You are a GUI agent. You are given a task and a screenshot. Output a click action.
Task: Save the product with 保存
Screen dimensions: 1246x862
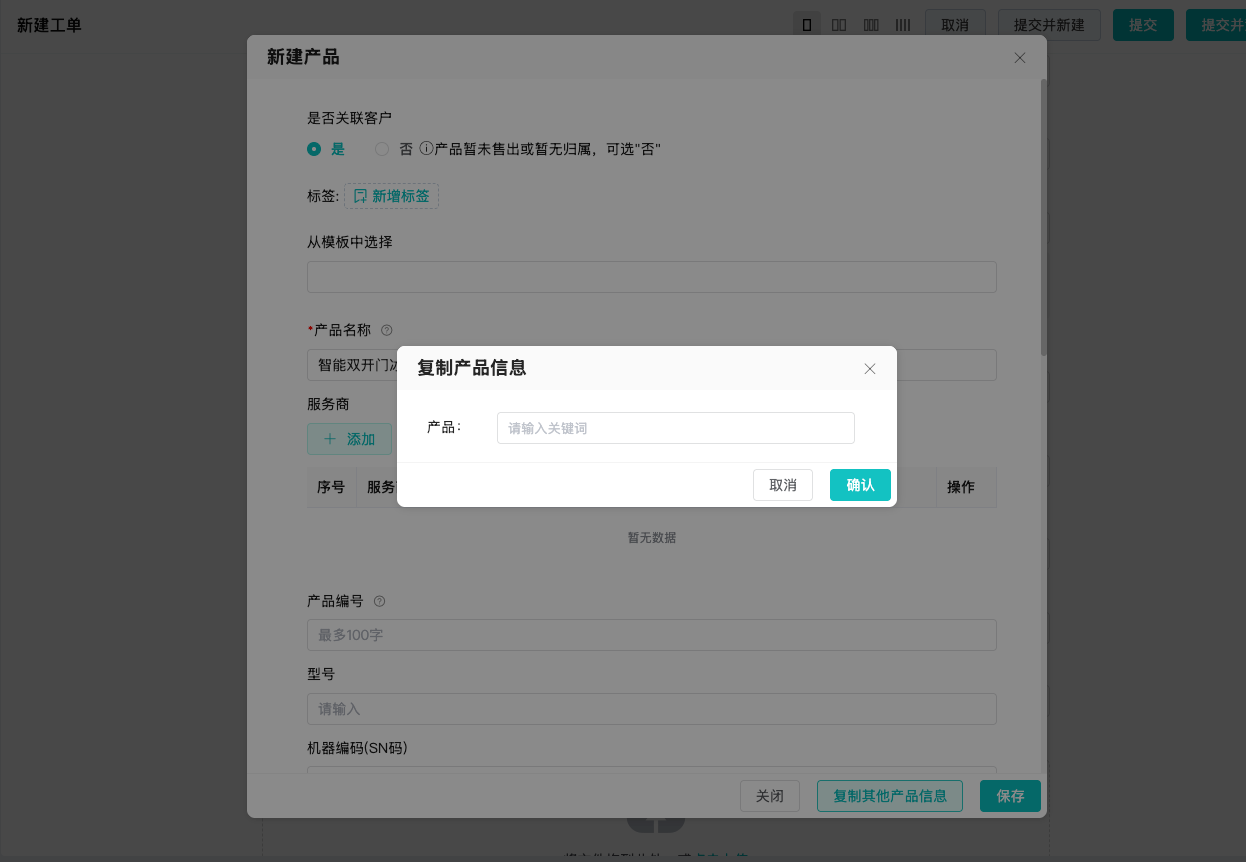point(1010,796)
